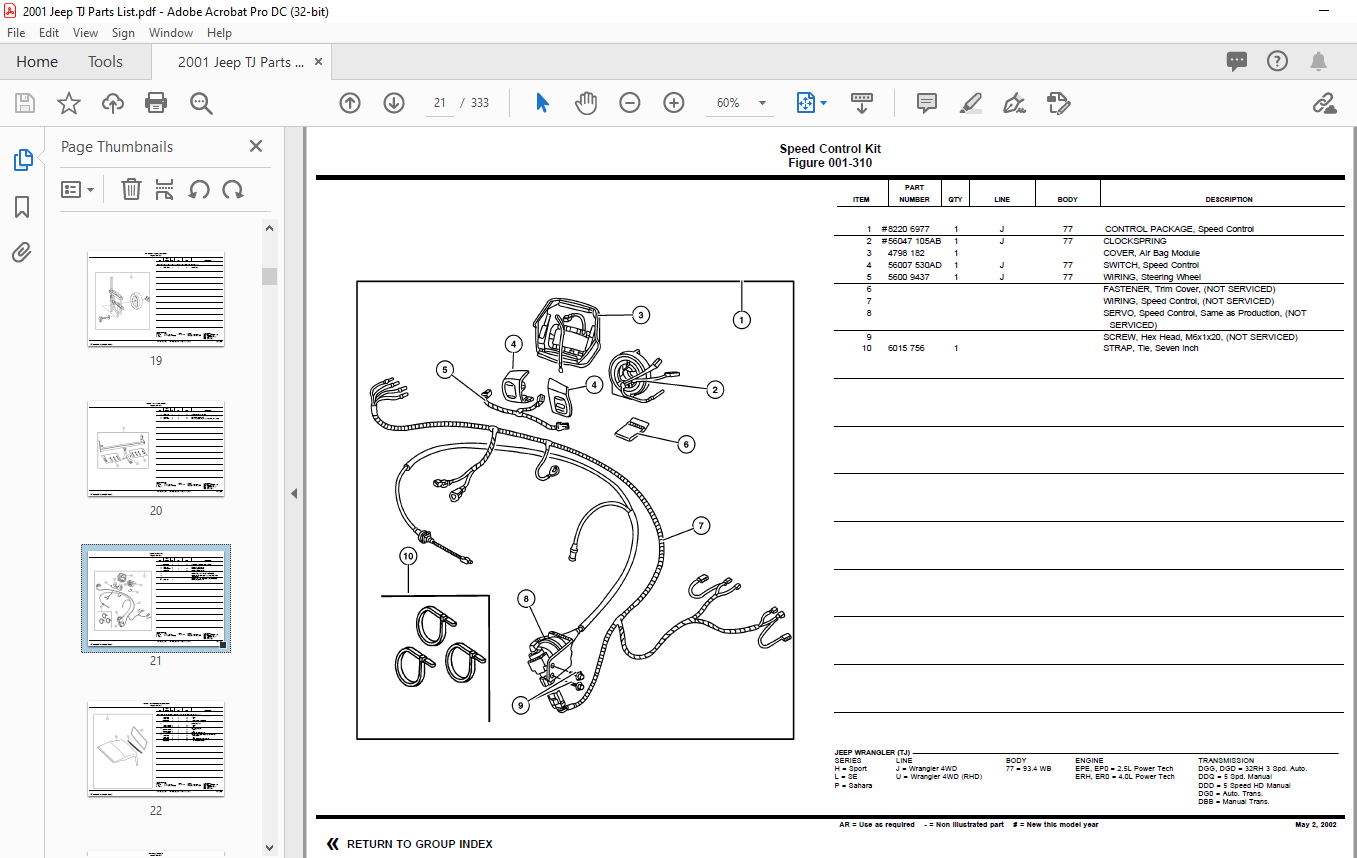Select page 20 thumbnail
1357x858 pixels.
pyautogui.click(x=156, y=449)
